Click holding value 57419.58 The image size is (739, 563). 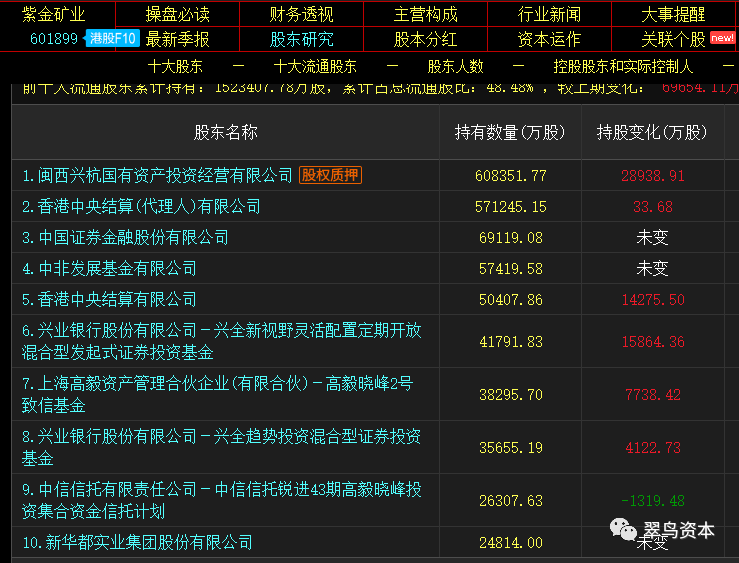point(510,269)
